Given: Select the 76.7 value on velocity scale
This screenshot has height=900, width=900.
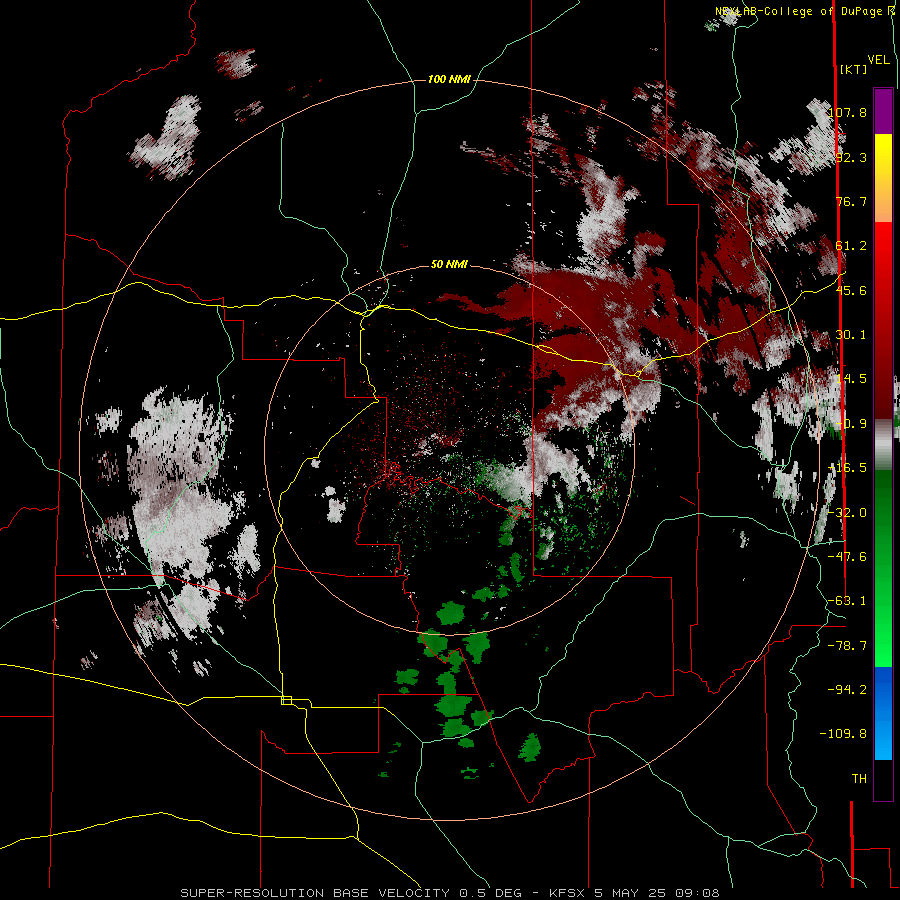Looking at the screenshot, I should tap(851, 201).
